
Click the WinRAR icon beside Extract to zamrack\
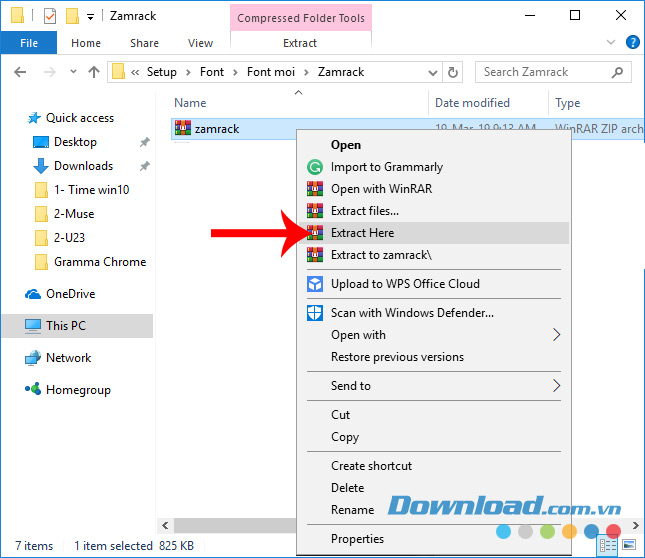pos(315,255)
